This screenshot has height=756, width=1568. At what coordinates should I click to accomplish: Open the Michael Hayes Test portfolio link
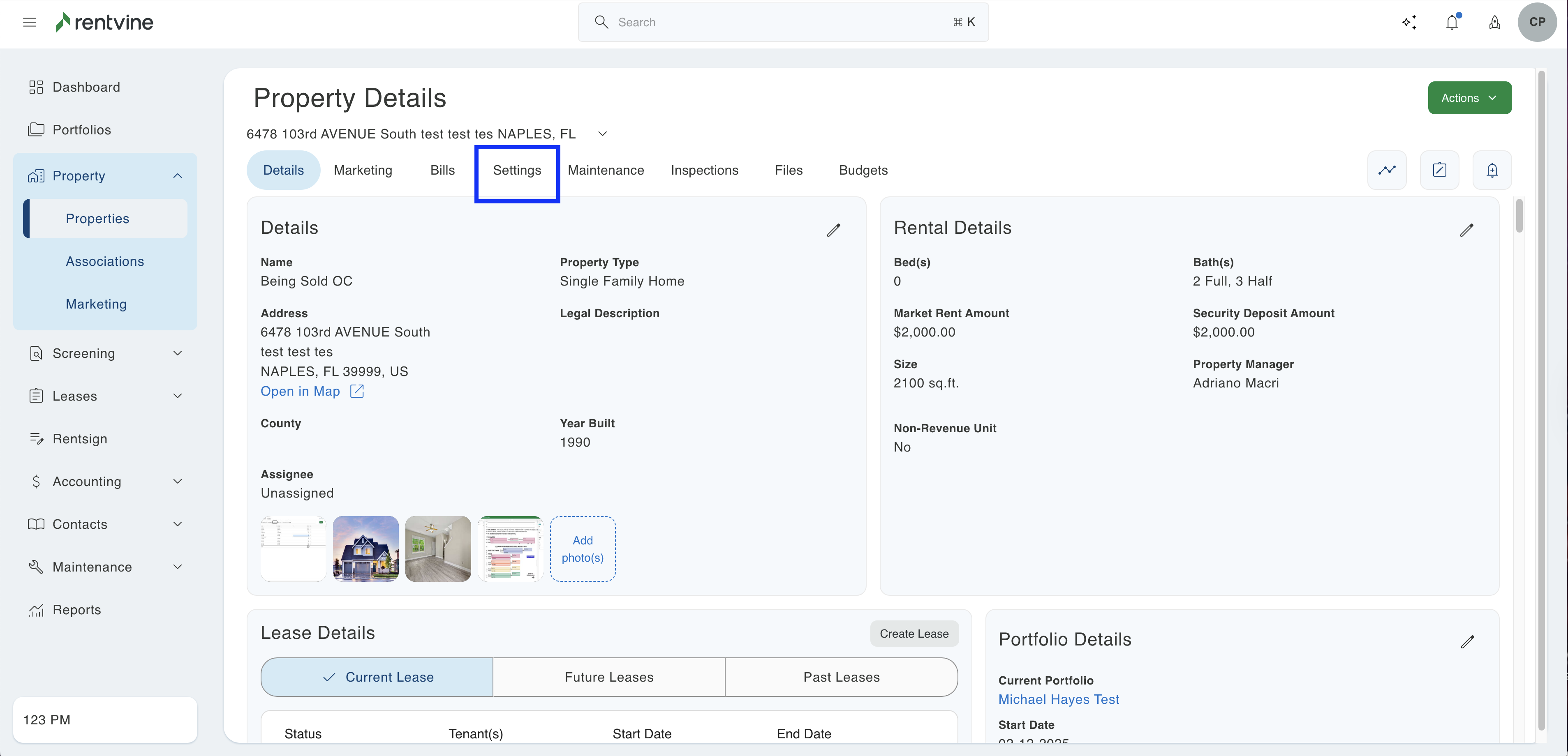[x=1059, y=699]
